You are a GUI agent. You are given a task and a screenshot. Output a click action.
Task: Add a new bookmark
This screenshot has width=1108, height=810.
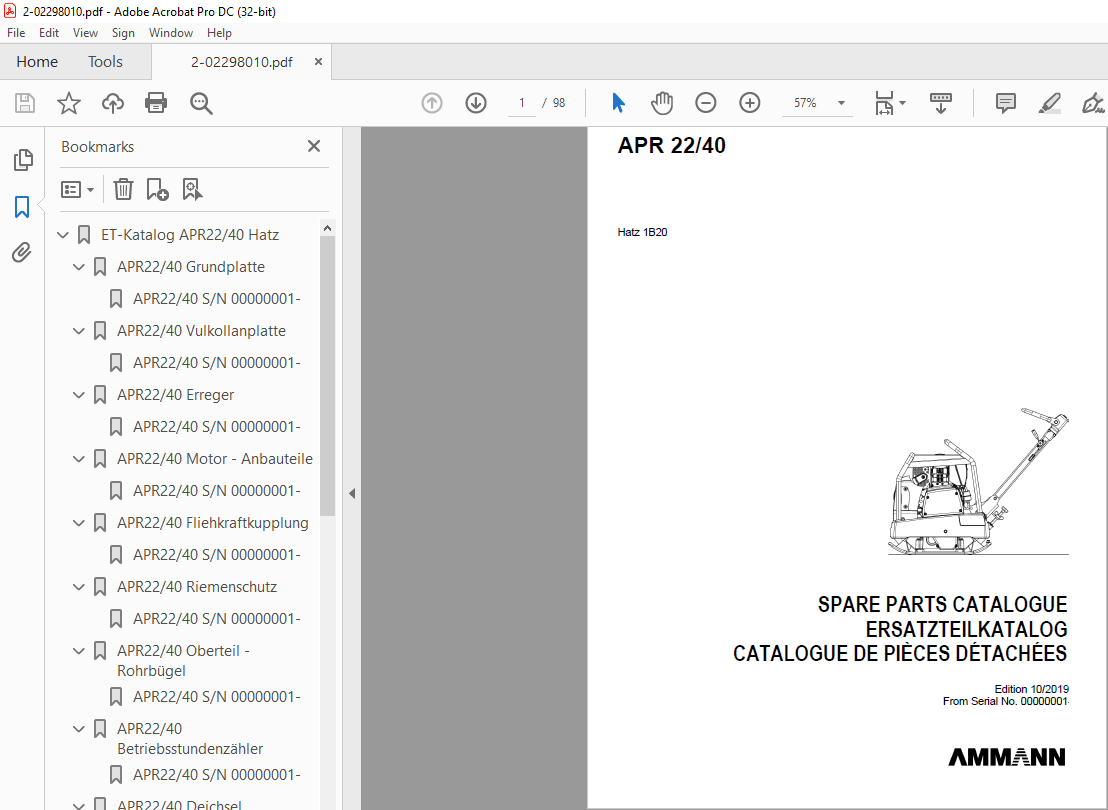(x=157, y=189)
